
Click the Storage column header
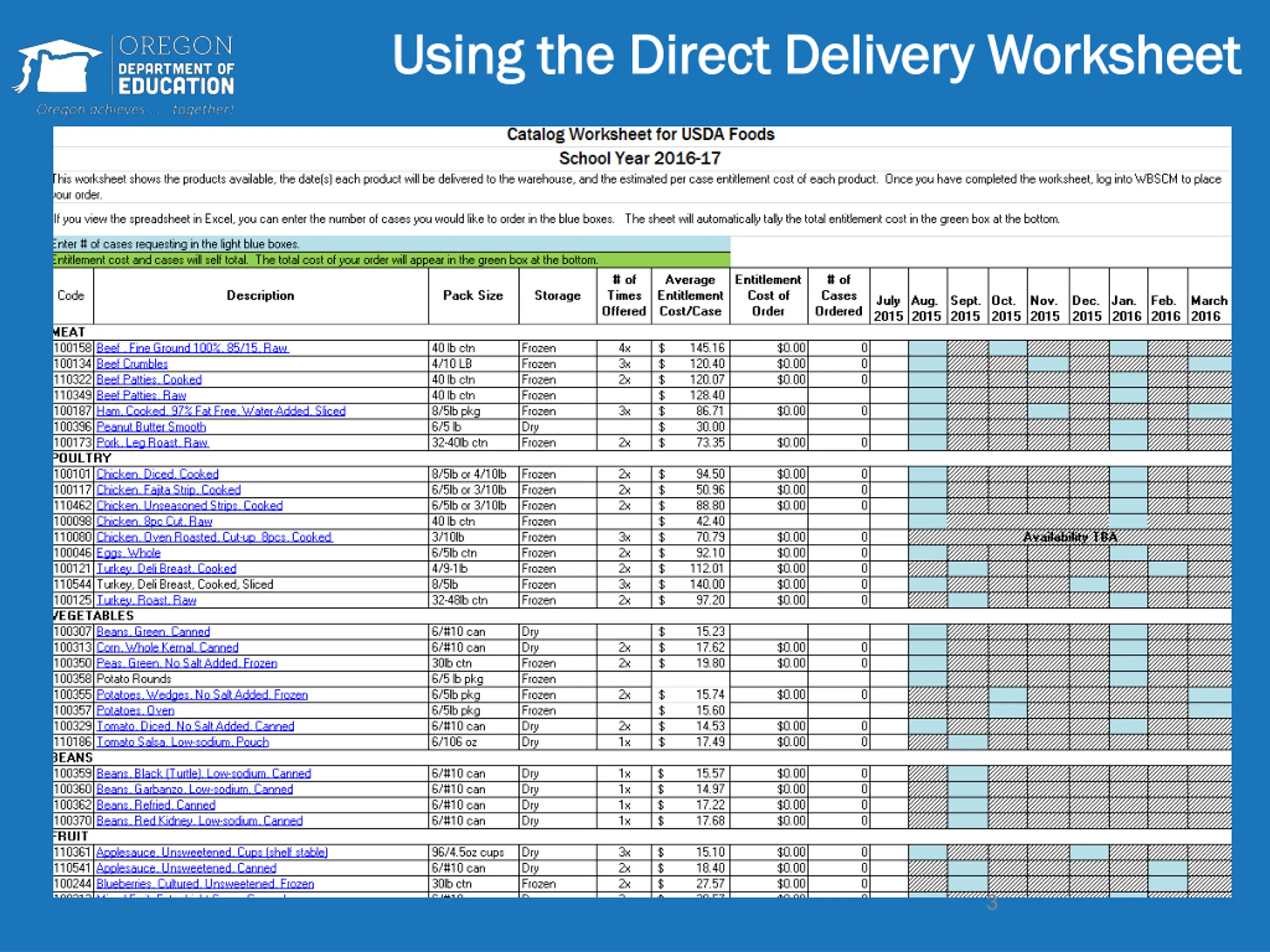click(x=558, y=296)
